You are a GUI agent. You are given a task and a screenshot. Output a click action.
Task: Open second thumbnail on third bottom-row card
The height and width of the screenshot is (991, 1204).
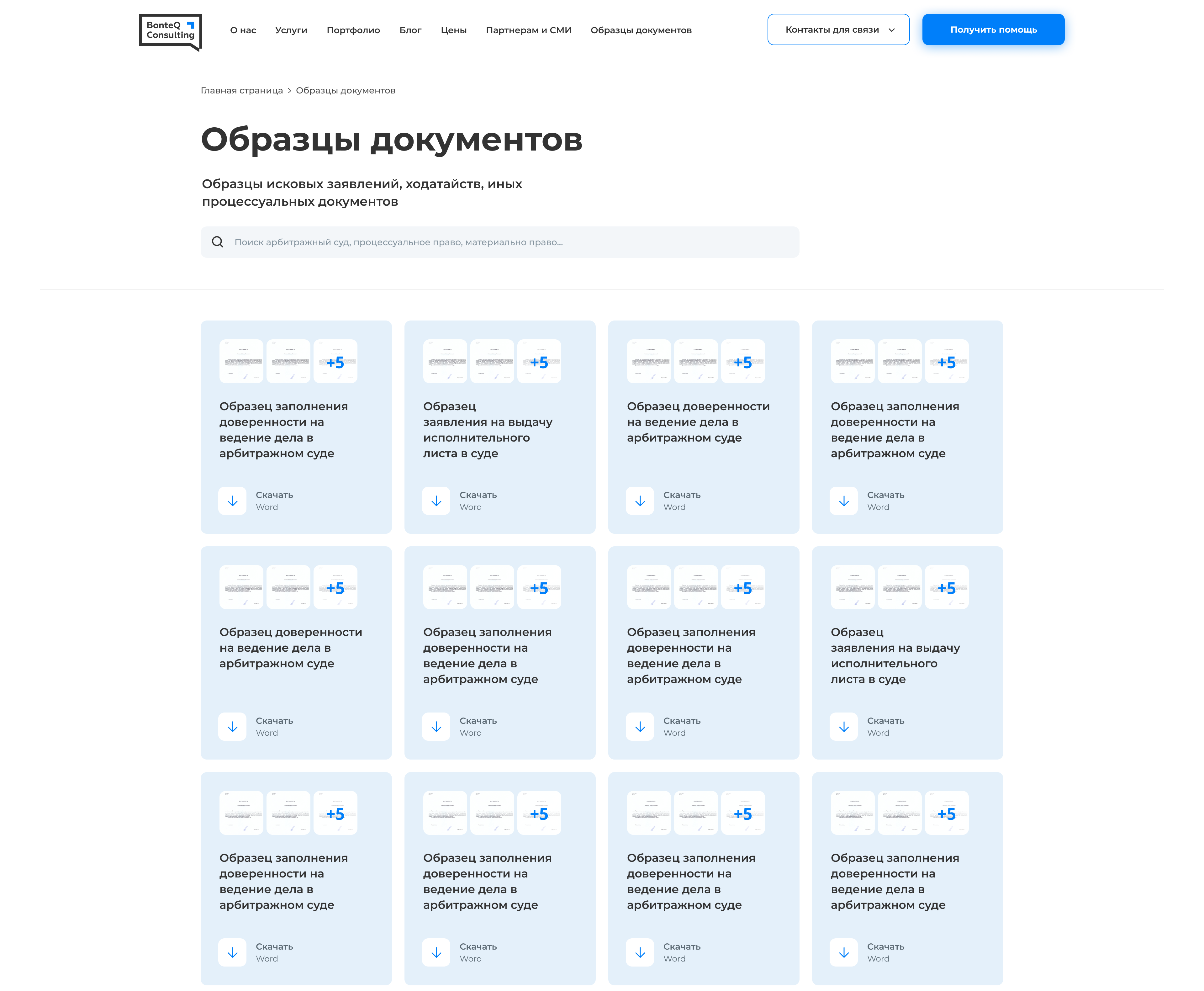(695, 813)
